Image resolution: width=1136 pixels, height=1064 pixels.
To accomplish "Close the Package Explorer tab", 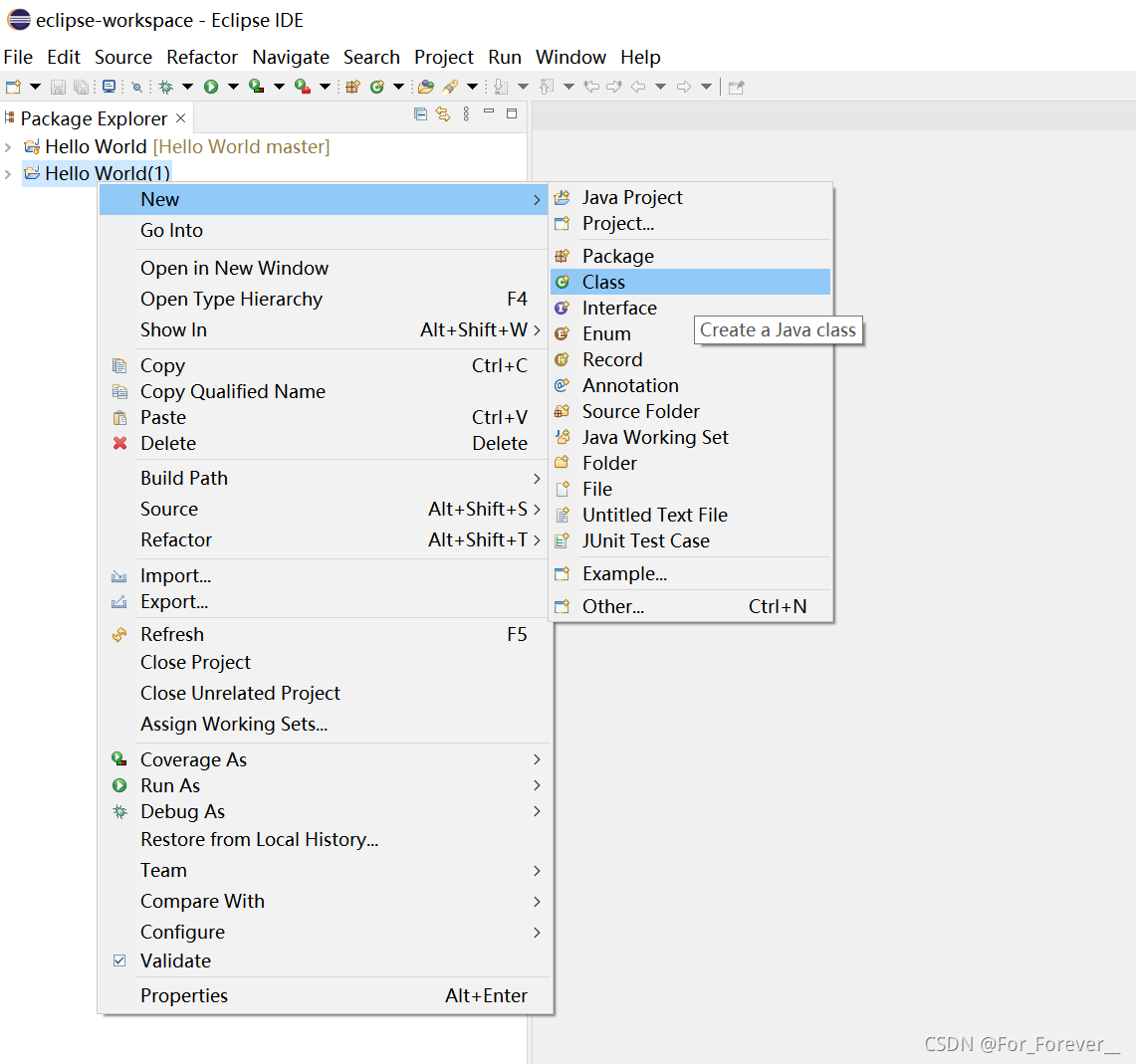I will tap(181, 118).
